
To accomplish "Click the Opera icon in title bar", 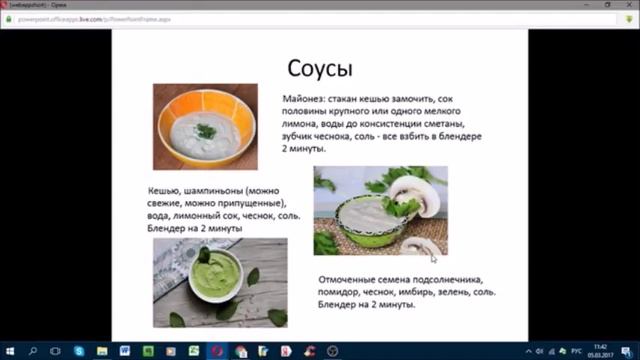I will (x=4, y=4).
